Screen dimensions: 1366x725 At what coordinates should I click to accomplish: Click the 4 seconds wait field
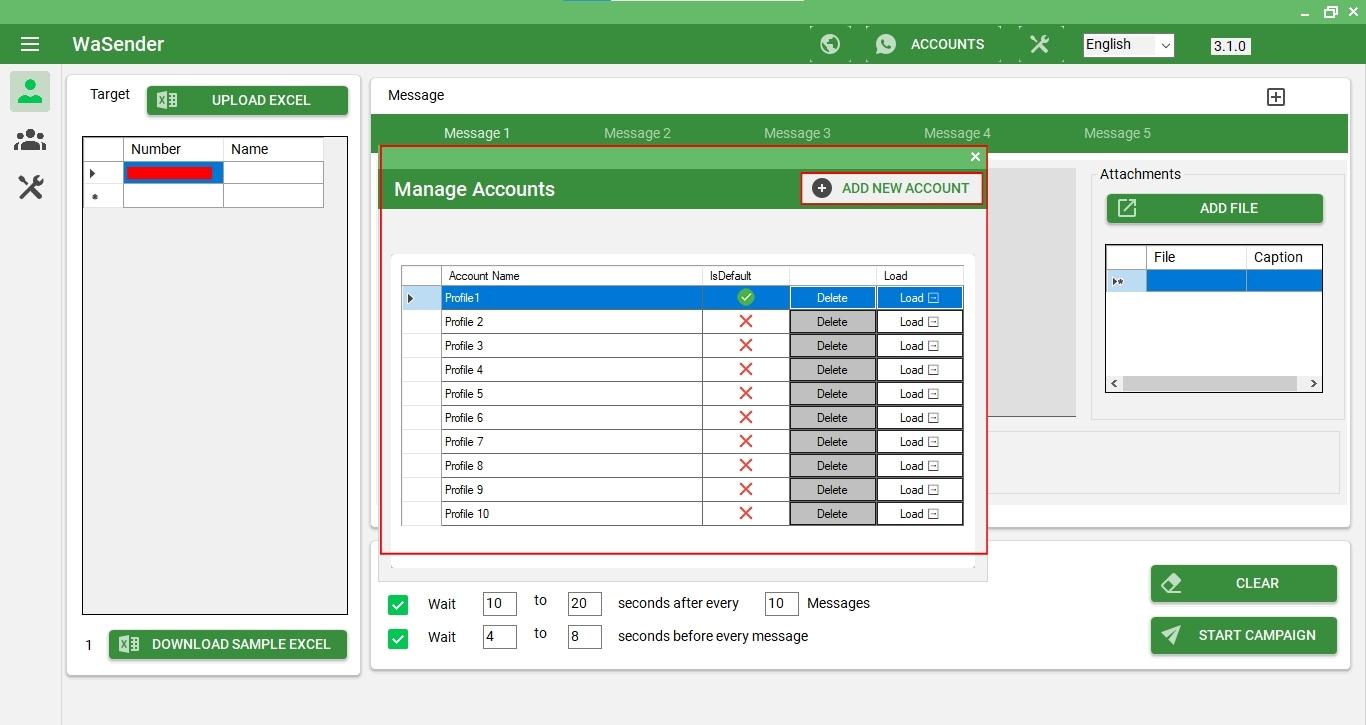[499, 636]
